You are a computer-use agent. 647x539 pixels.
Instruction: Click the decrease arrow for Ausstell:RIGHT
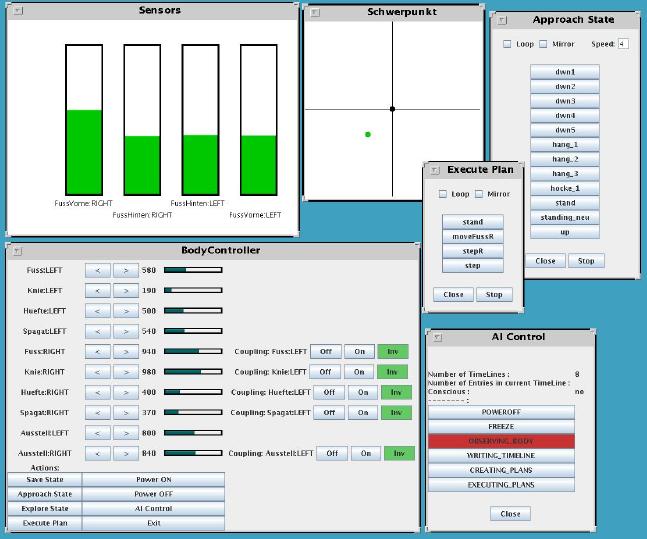pos(97,454)
